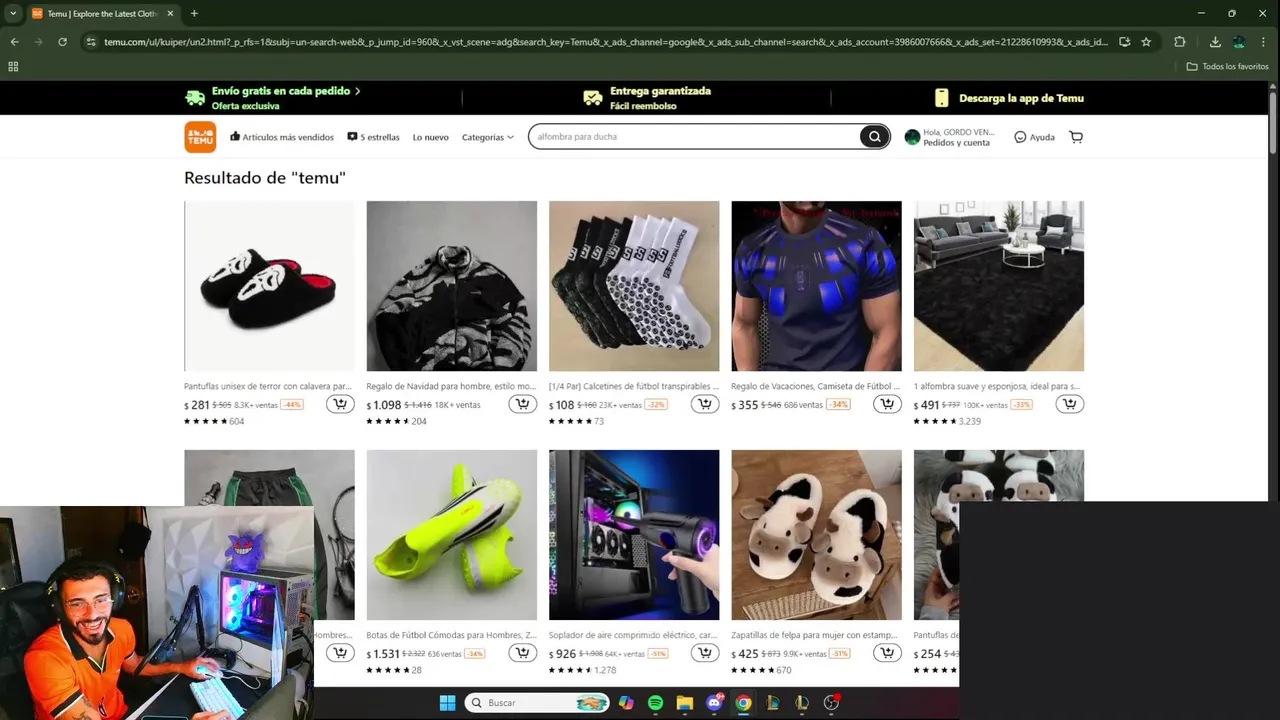Bookmark this page with the star icon
1280x720 pixels.
click(1146, 42)
